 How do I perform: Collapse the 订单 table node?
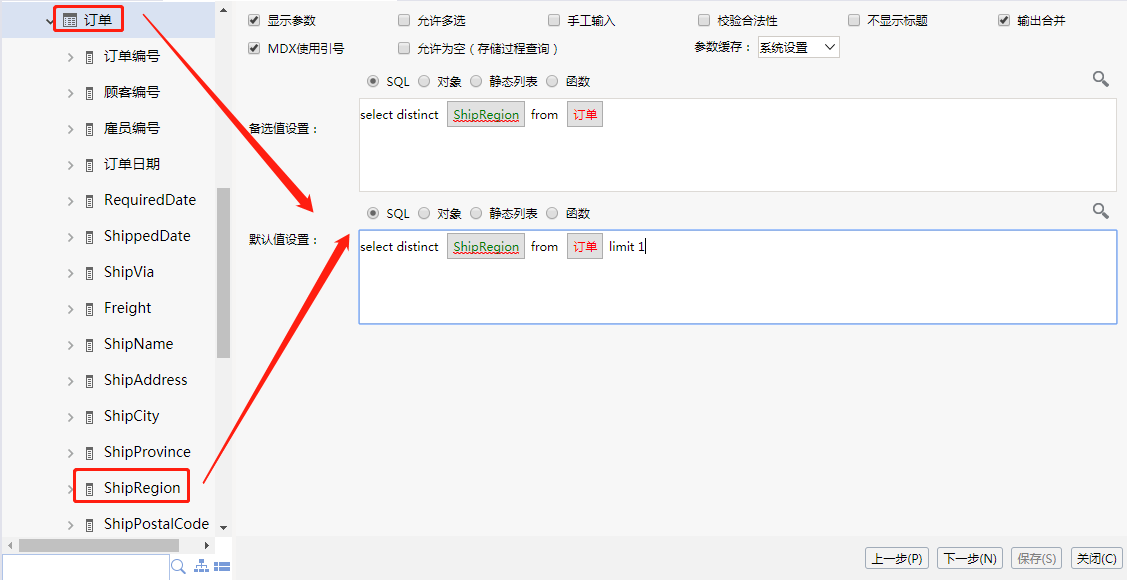(x=50, y=21)
